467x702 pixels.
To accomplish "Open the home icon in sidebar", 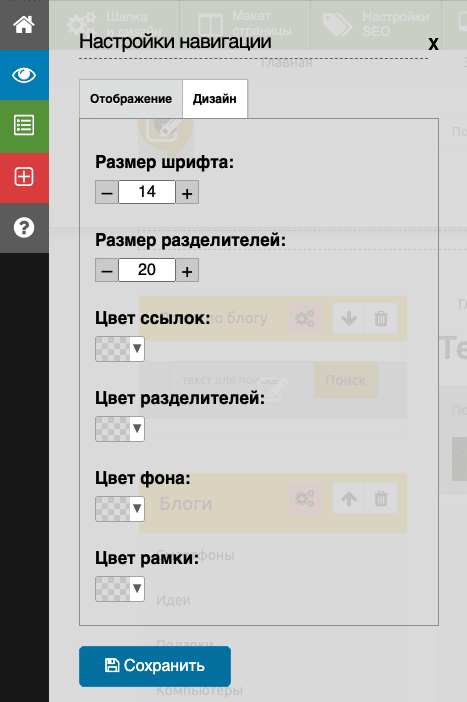I will tap(24, 25).
